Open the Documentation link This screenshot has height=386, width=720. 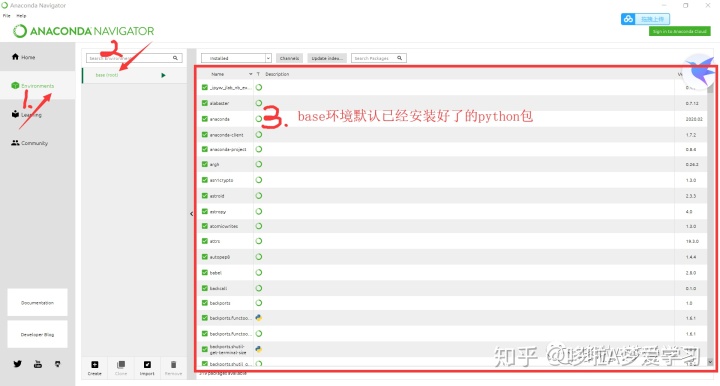click(37, 302)
